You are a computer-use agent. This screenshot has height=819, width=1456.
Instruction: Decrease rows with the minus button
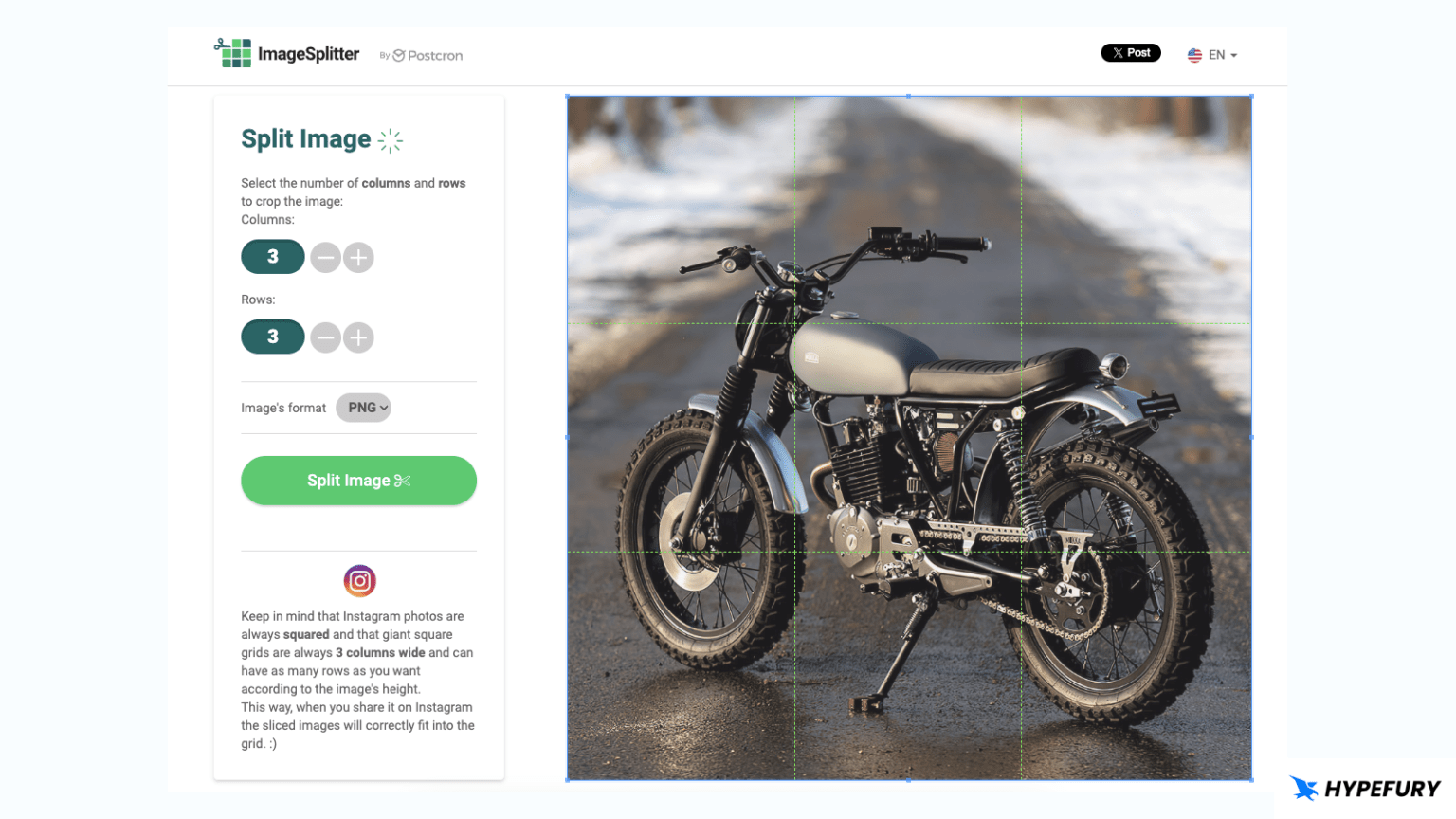click(325, 337)
